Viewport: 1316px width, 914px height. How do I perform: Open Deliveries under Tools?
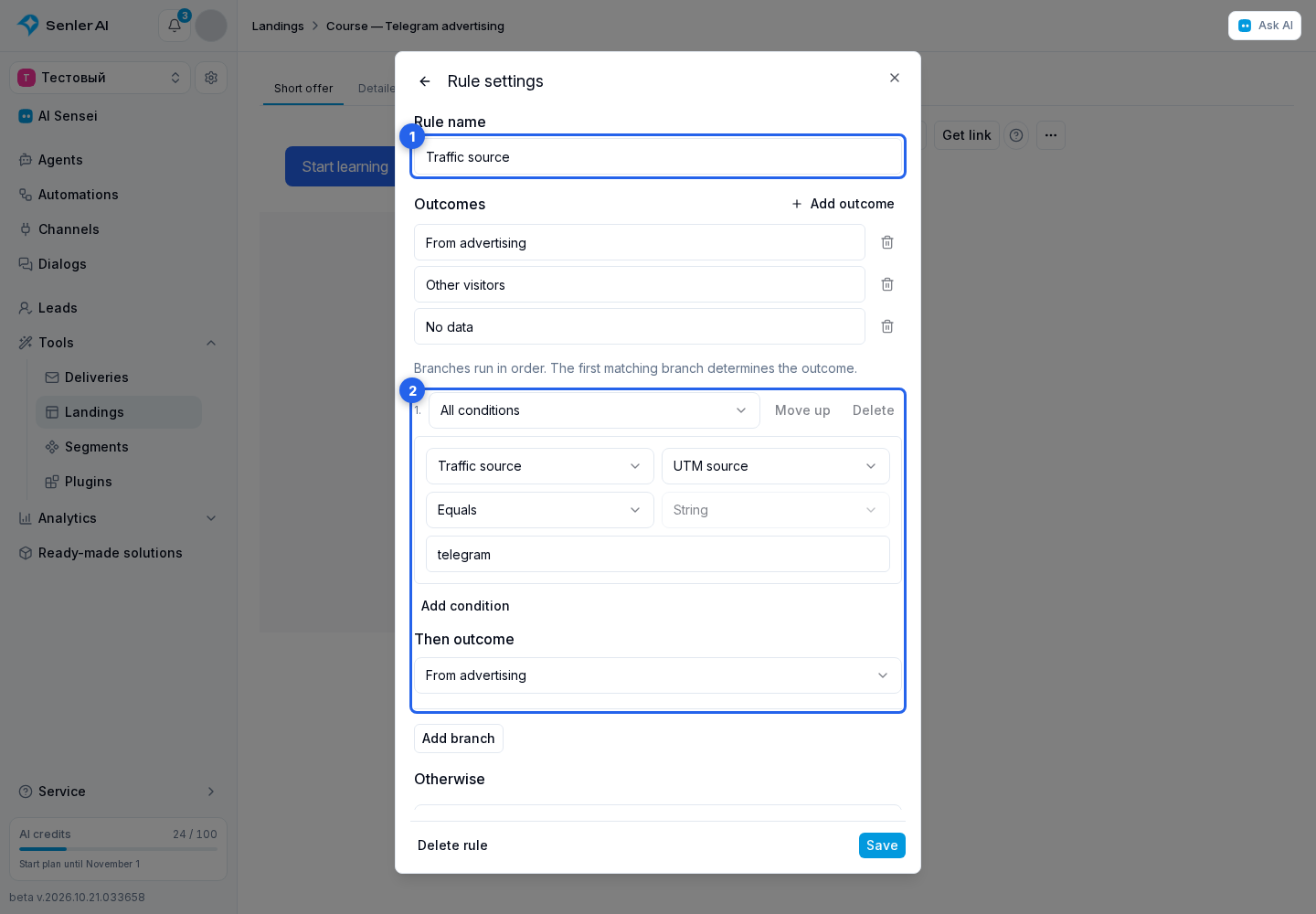[119, 377]
